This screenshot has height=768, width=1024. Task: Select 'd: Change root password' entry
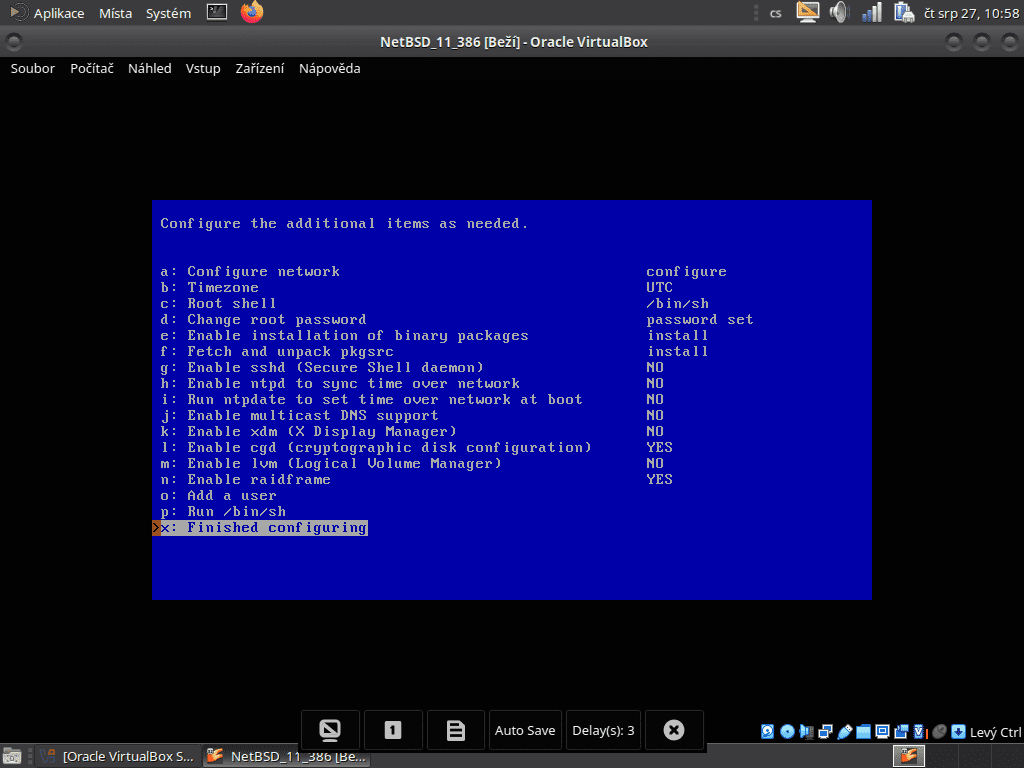click(x=263, y=320)
